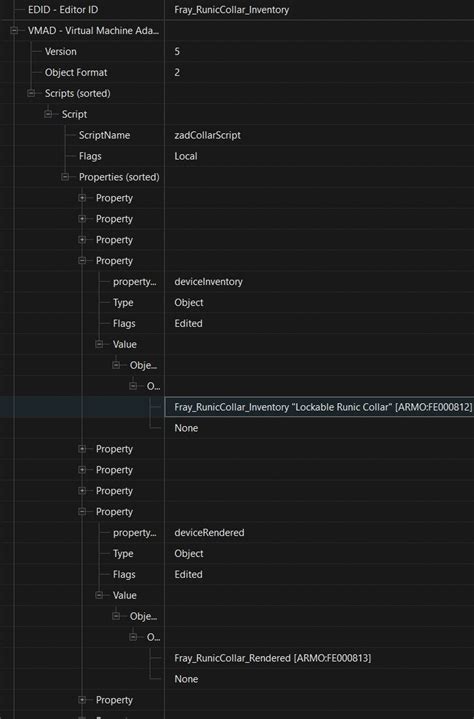Click the deviceRendered property name value
The image size is (474, 719).
tap(209, 533)
